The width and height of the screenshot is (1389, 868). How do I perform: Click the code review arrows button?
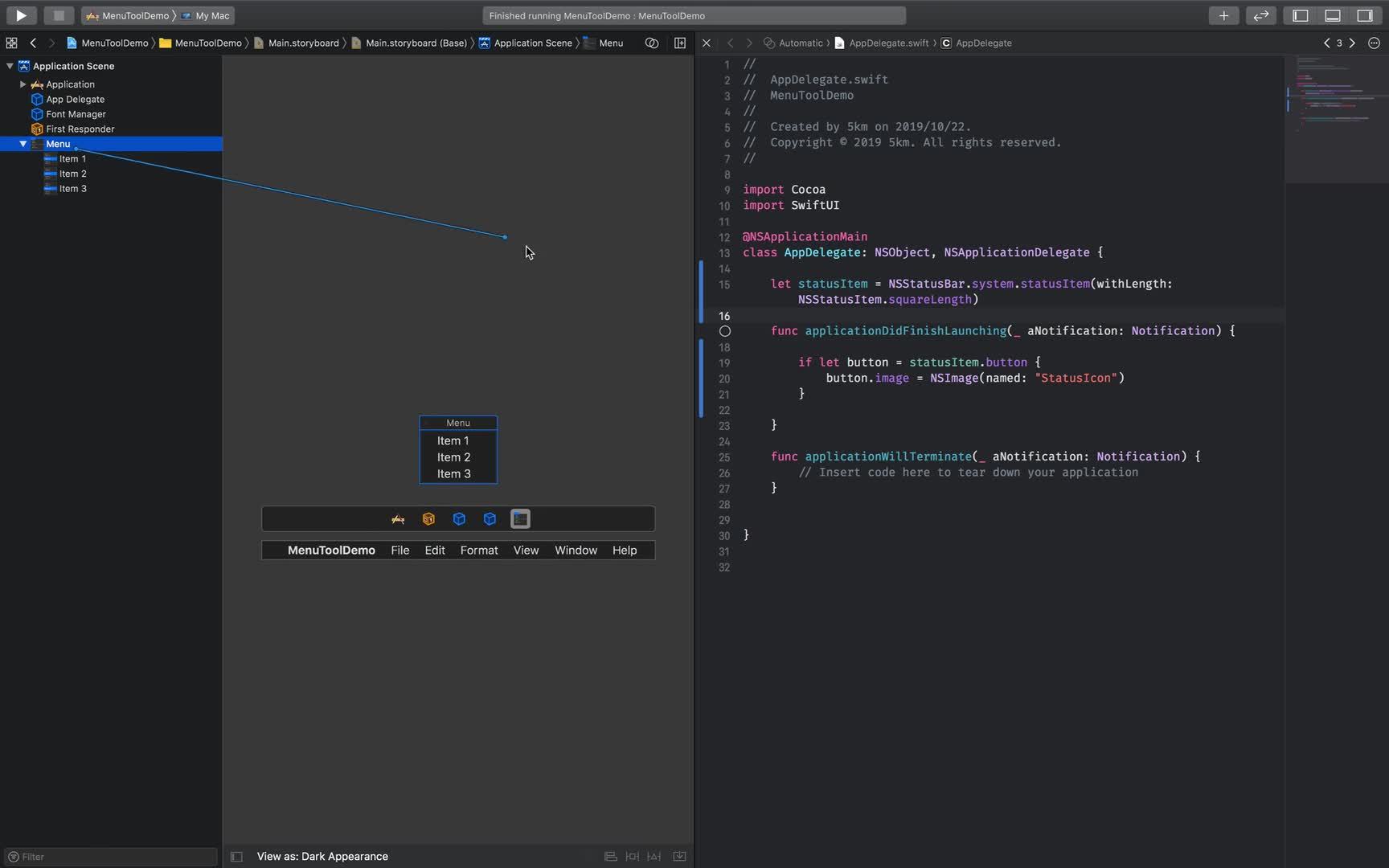pos(1261,15)
